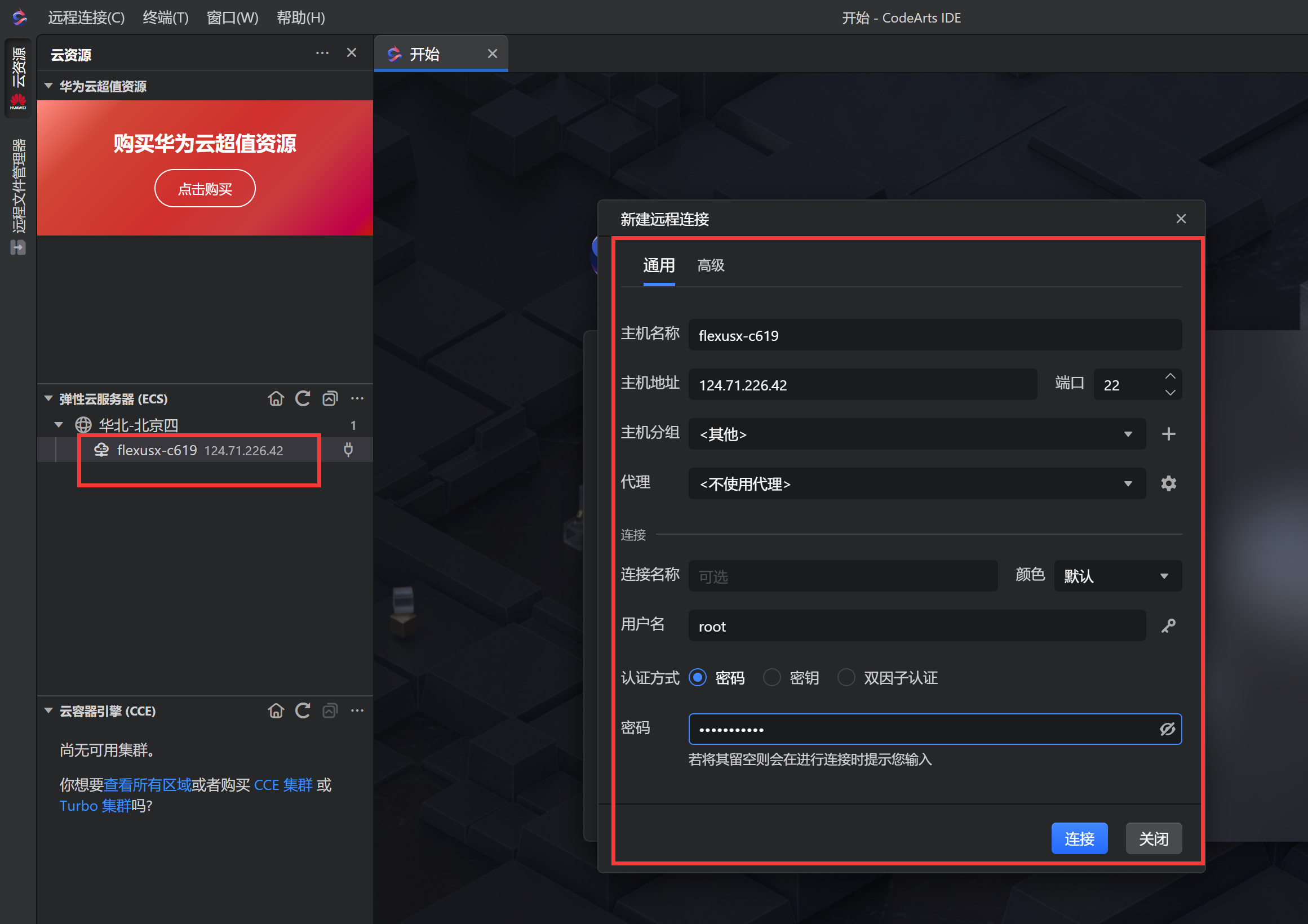Click the CodeArts logo in the menu bar

tap(19, 17)
